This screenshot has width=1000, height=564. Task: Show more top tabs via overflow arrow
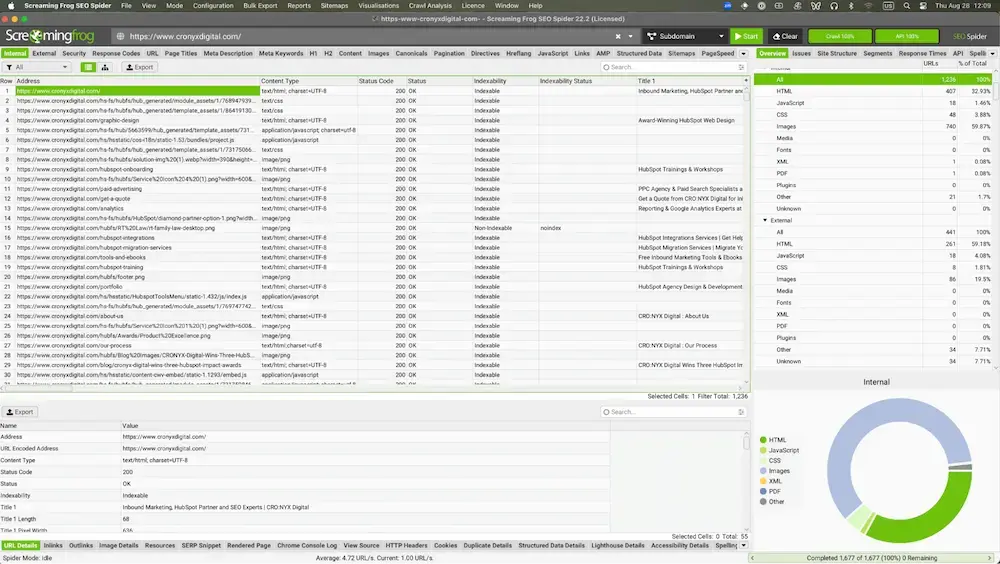(743, 53)
